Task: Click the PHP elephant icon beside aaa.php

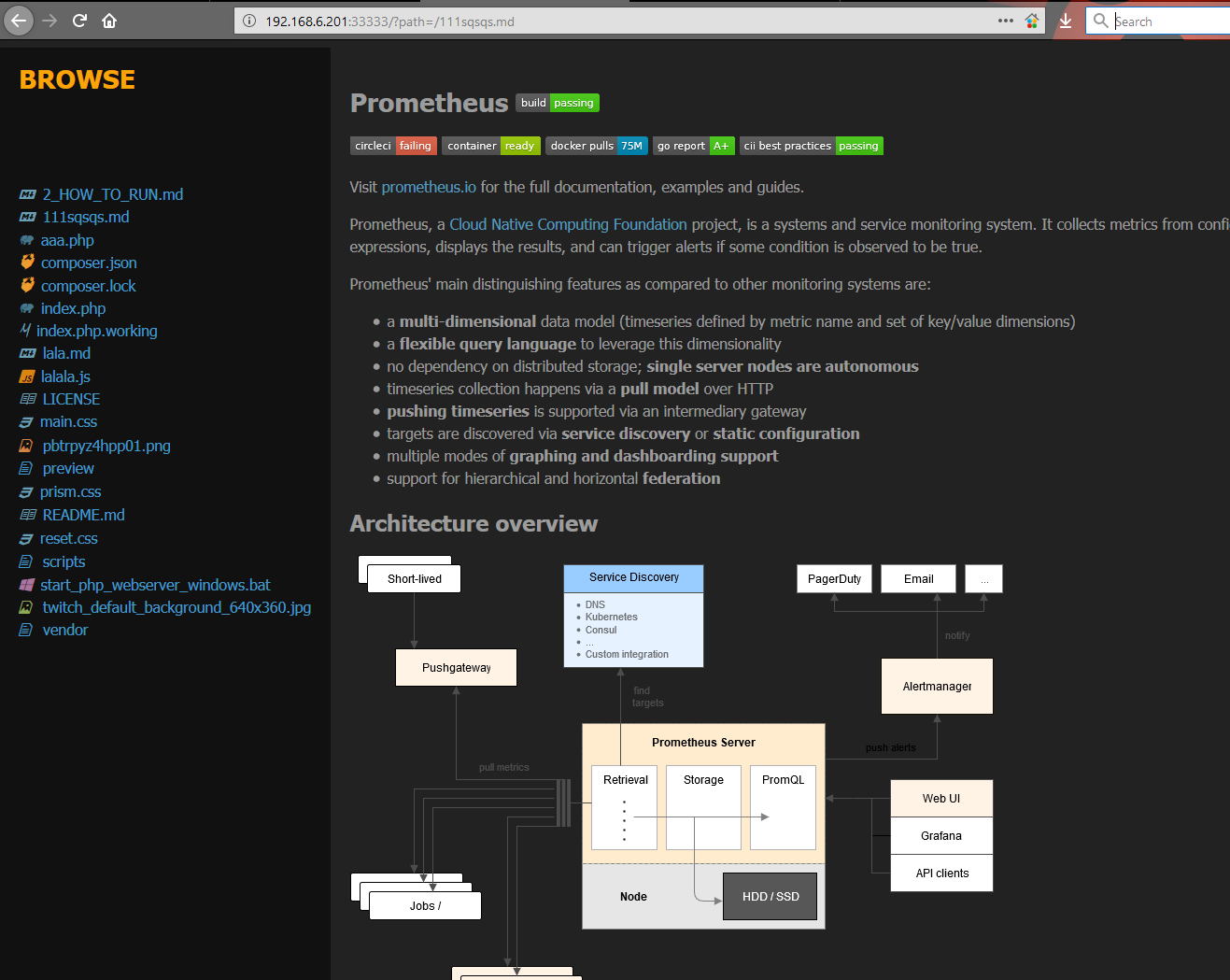Action: [x=27, y=240]
